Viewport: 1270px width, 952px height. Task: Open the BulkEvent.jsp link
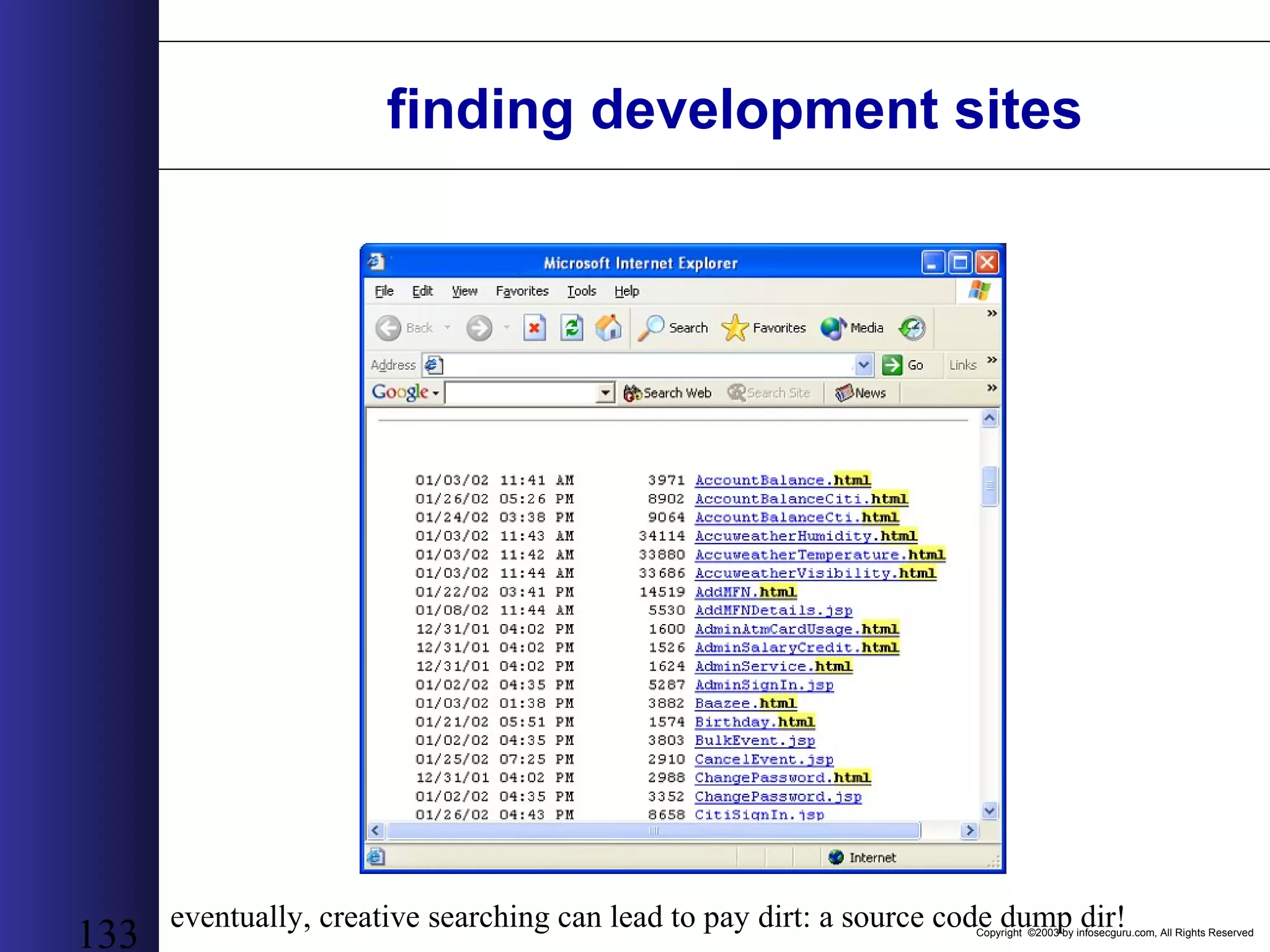pyautogui.click(x=755, y=740)
